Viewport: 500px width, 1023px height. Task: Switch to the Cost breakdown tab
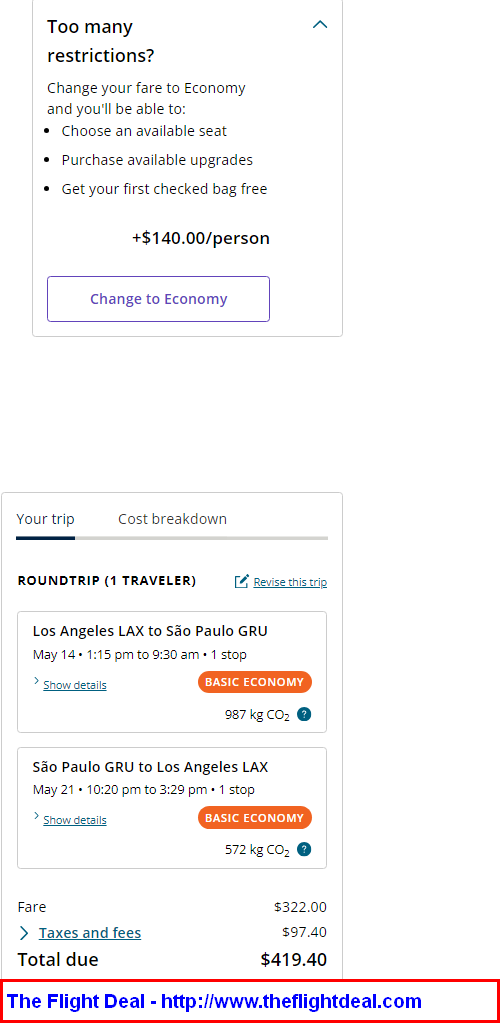click(172, 519)
